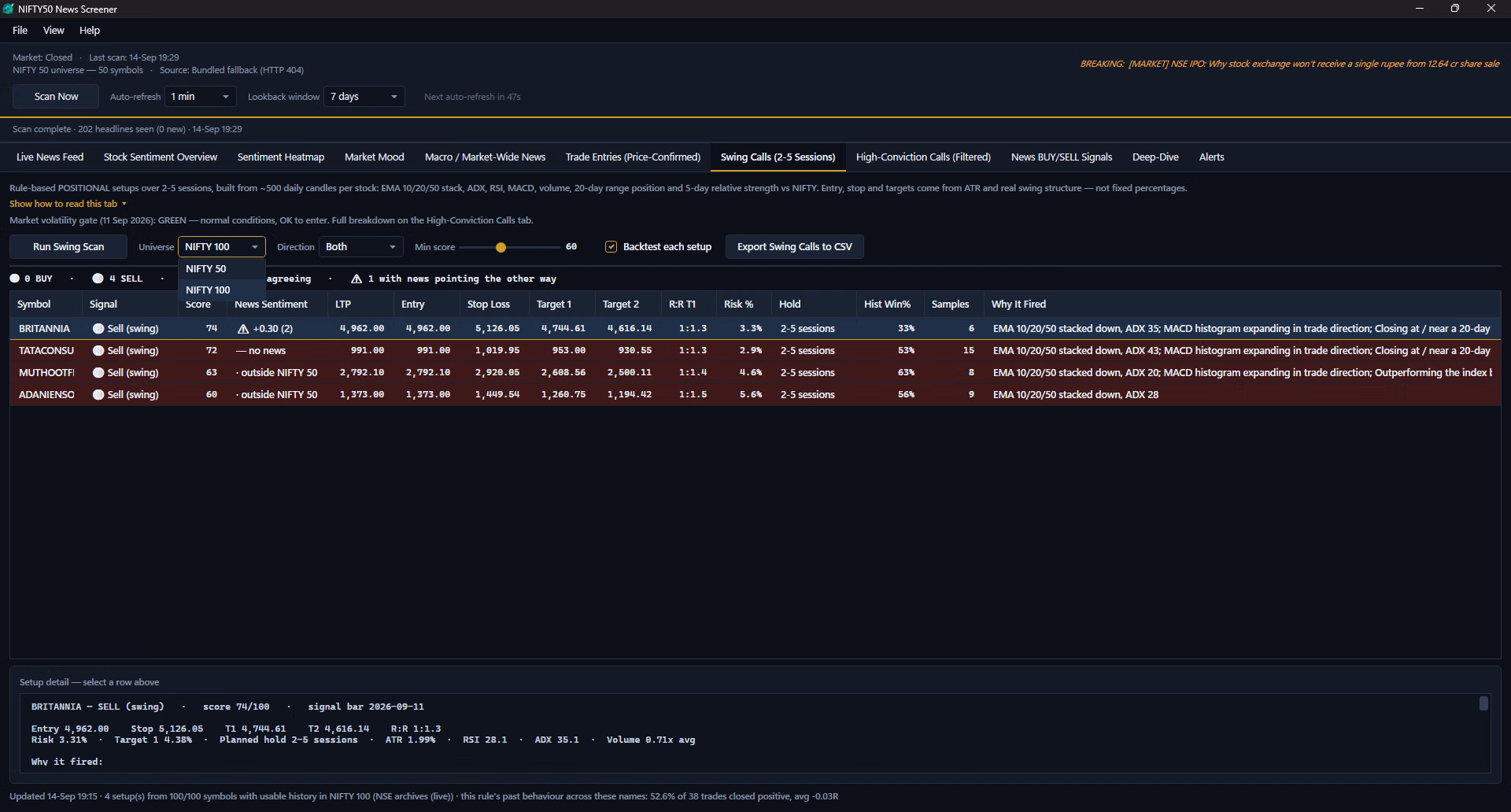
Task: Click the '1:1.5' R:R value for ADANIENSO
Action: (x=693, y=395)
